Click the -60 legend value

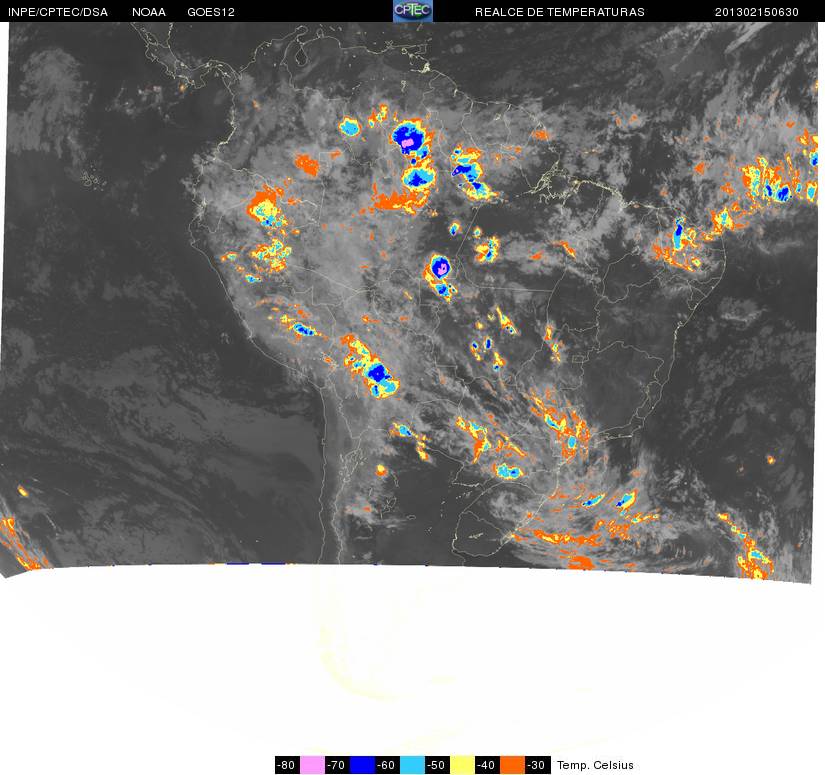pos(387,764)
